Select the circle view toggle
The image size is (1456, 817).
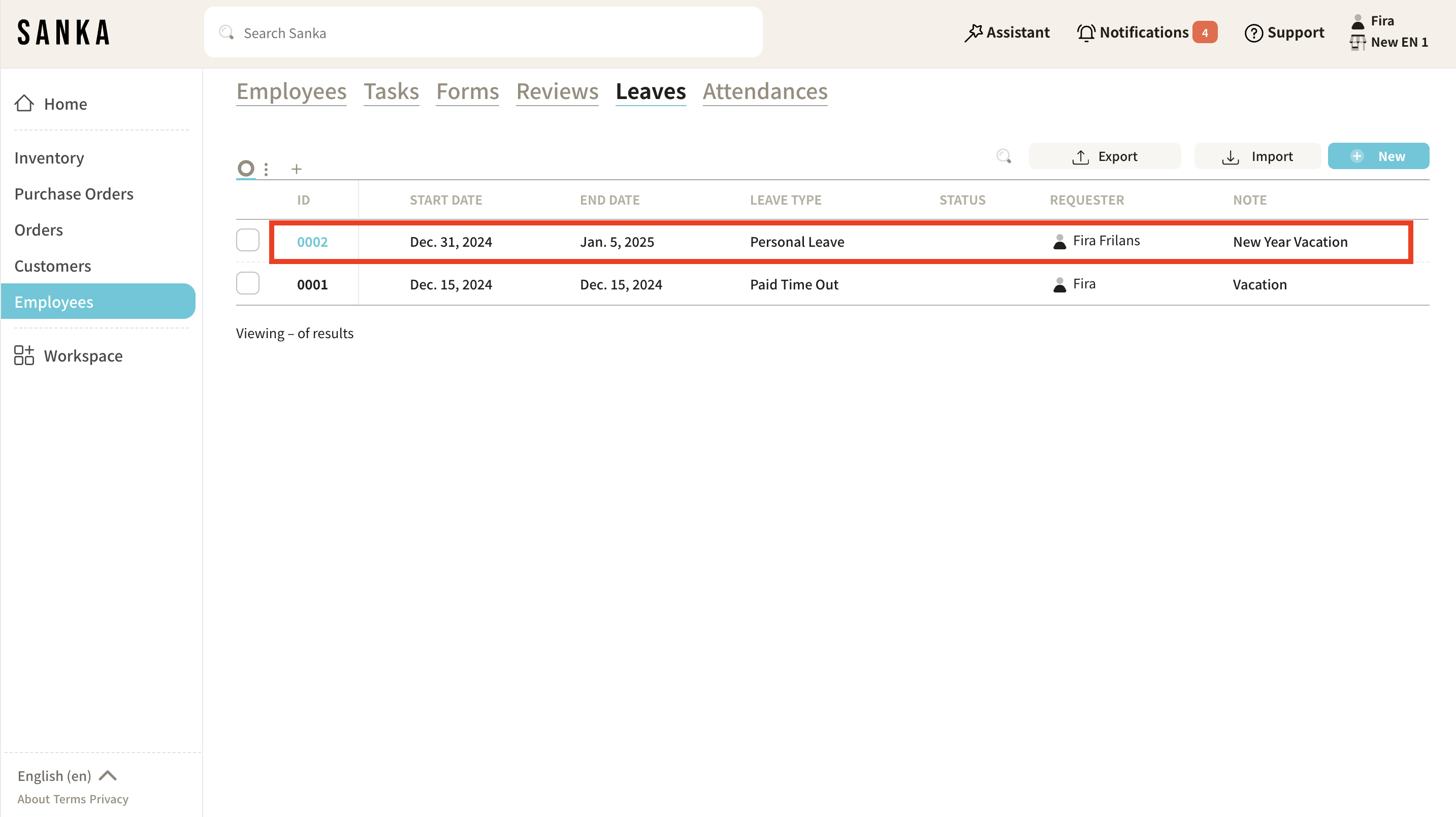point(246,169)
